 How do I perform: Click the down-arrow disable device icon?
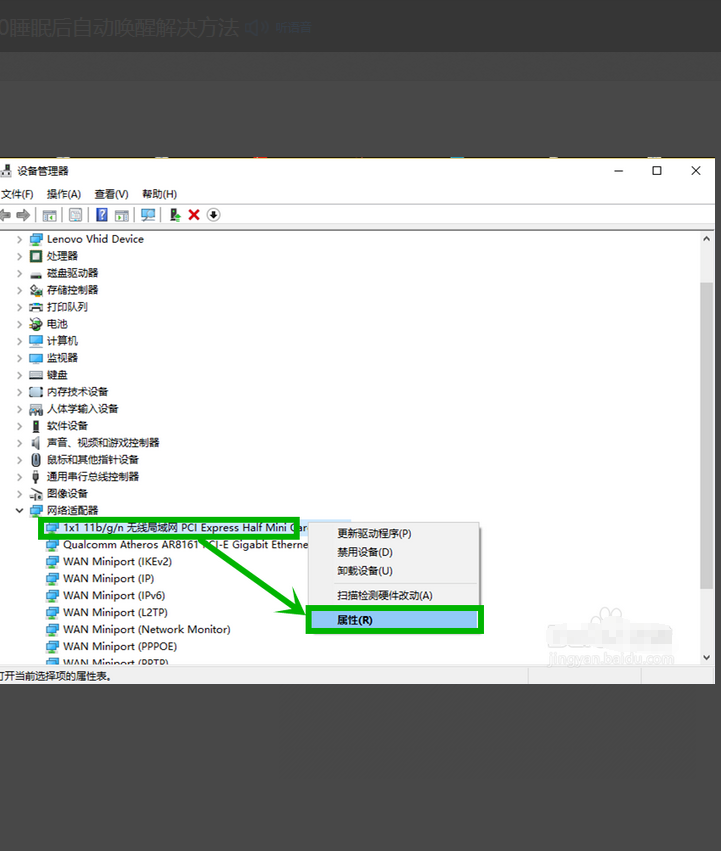213,215
